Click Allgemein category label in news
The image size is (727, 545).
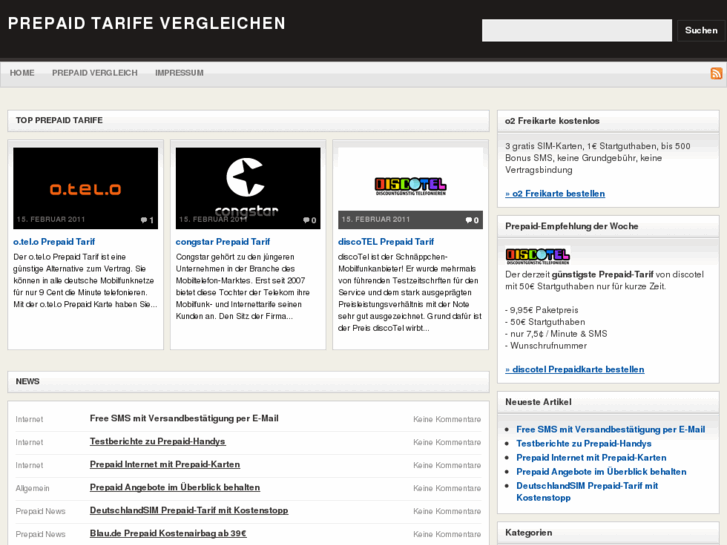tap(32, 488)
